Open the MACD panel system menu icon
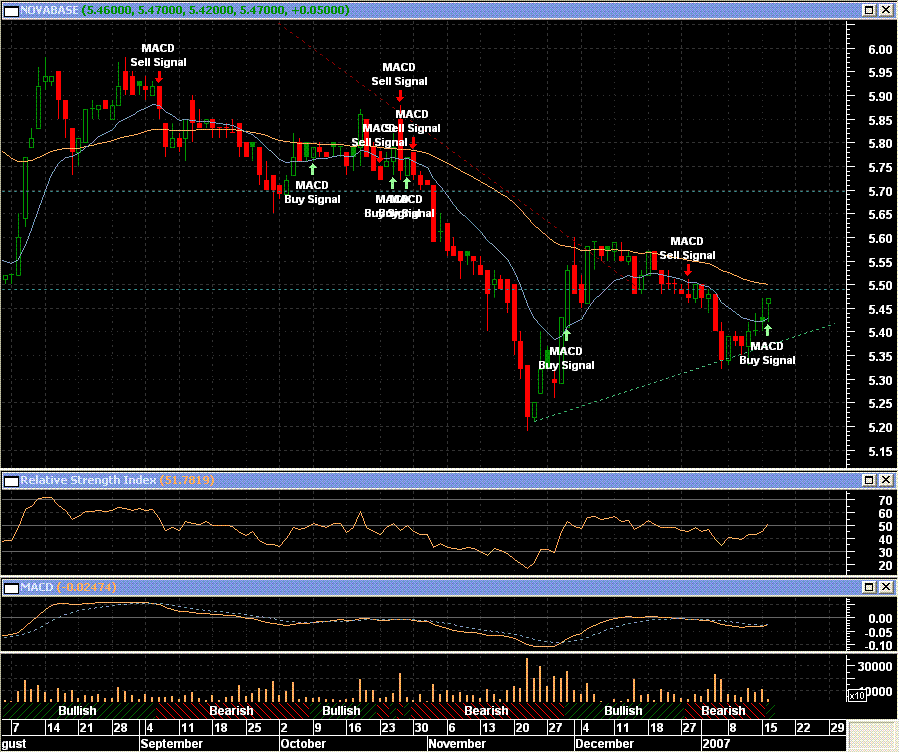This screenshot has width=899, height=752. [x=10, y=585]
